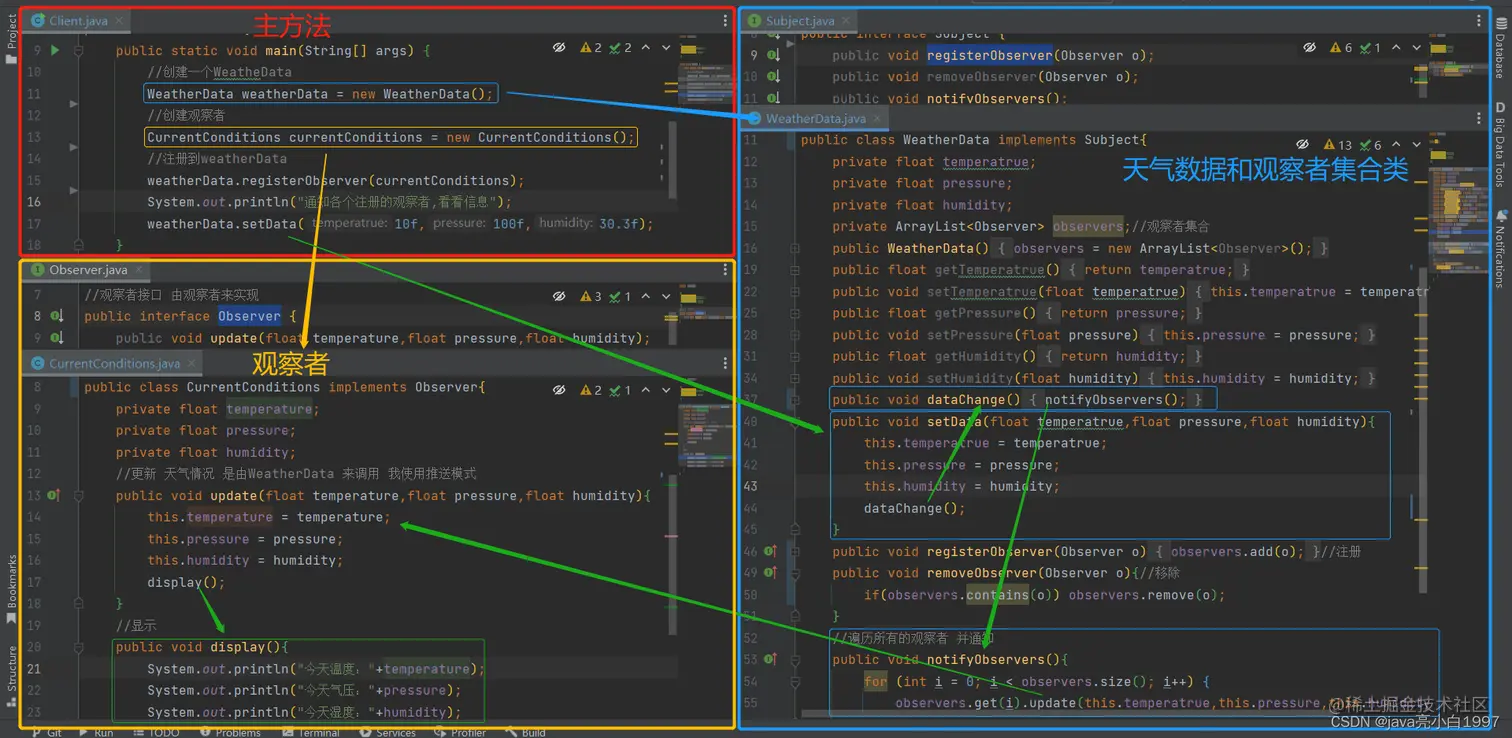Close the WeatherData.java tab
This screenshot has height=738, width=1512.
point(876,119)
